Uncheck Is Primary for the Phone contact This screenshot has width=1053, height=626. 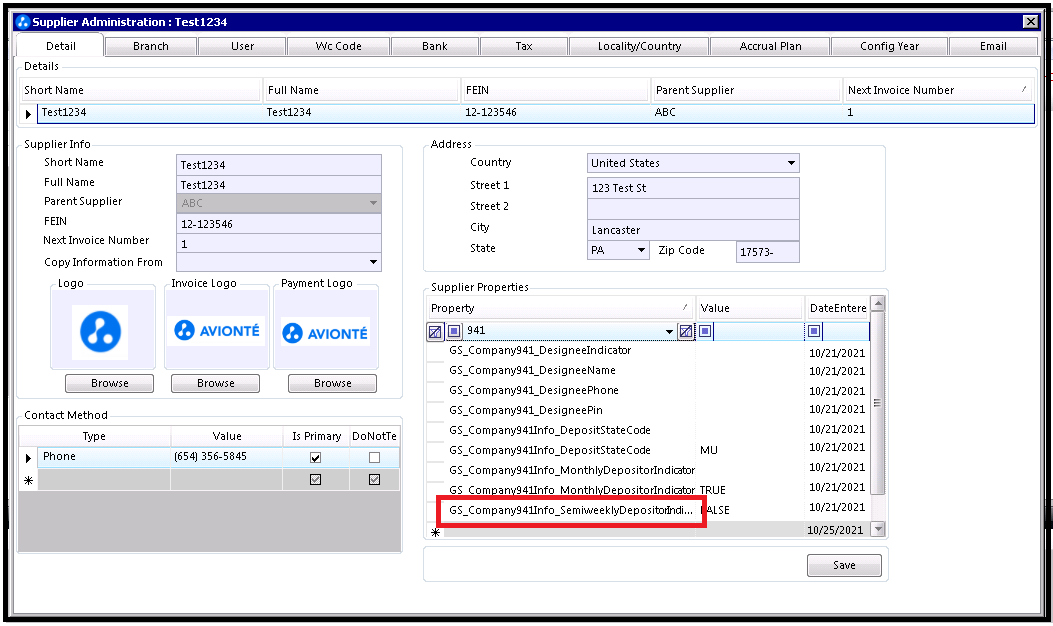315,457
